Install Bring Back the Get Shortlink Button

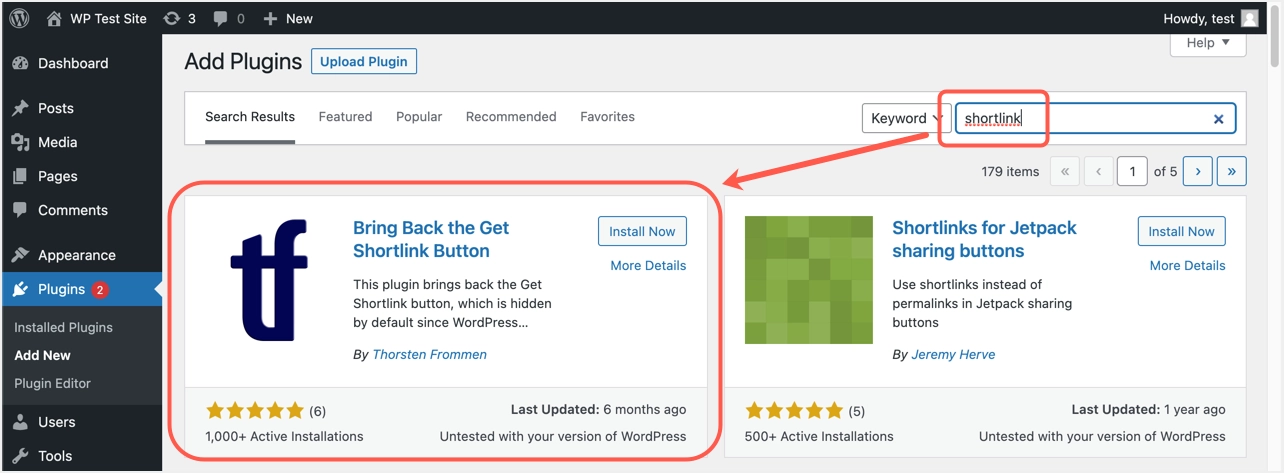642,231
